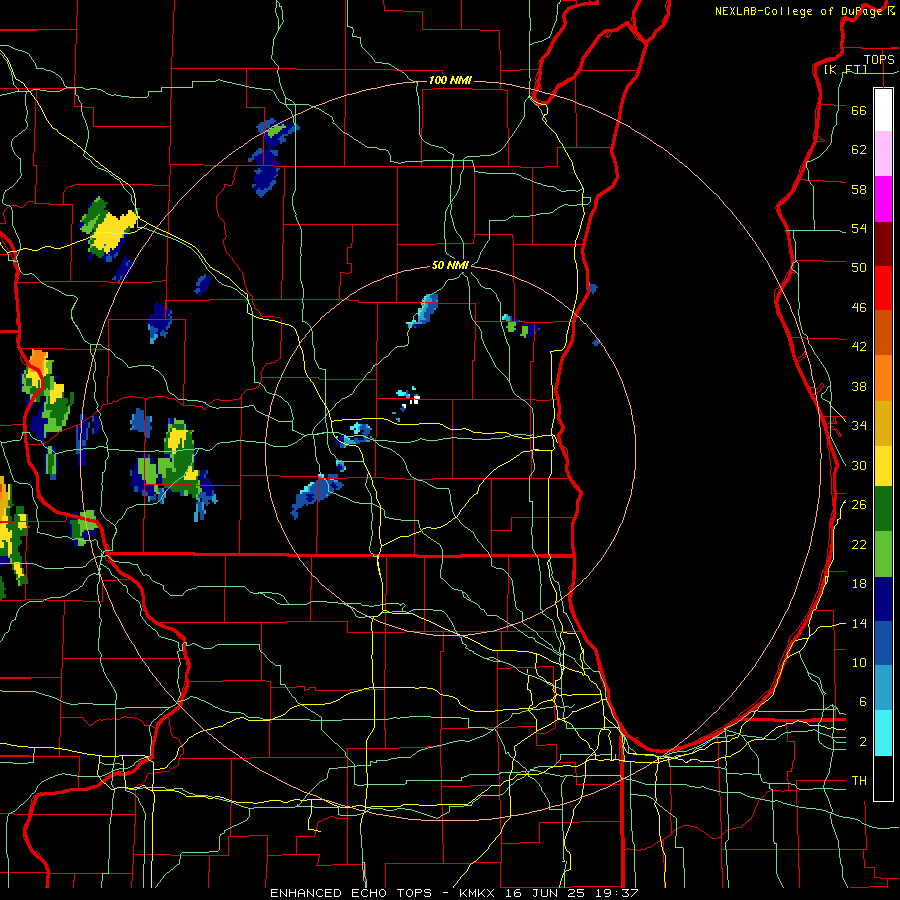Click the 26 legend value
The image size is (900, 900).
[x=859, y=505]
